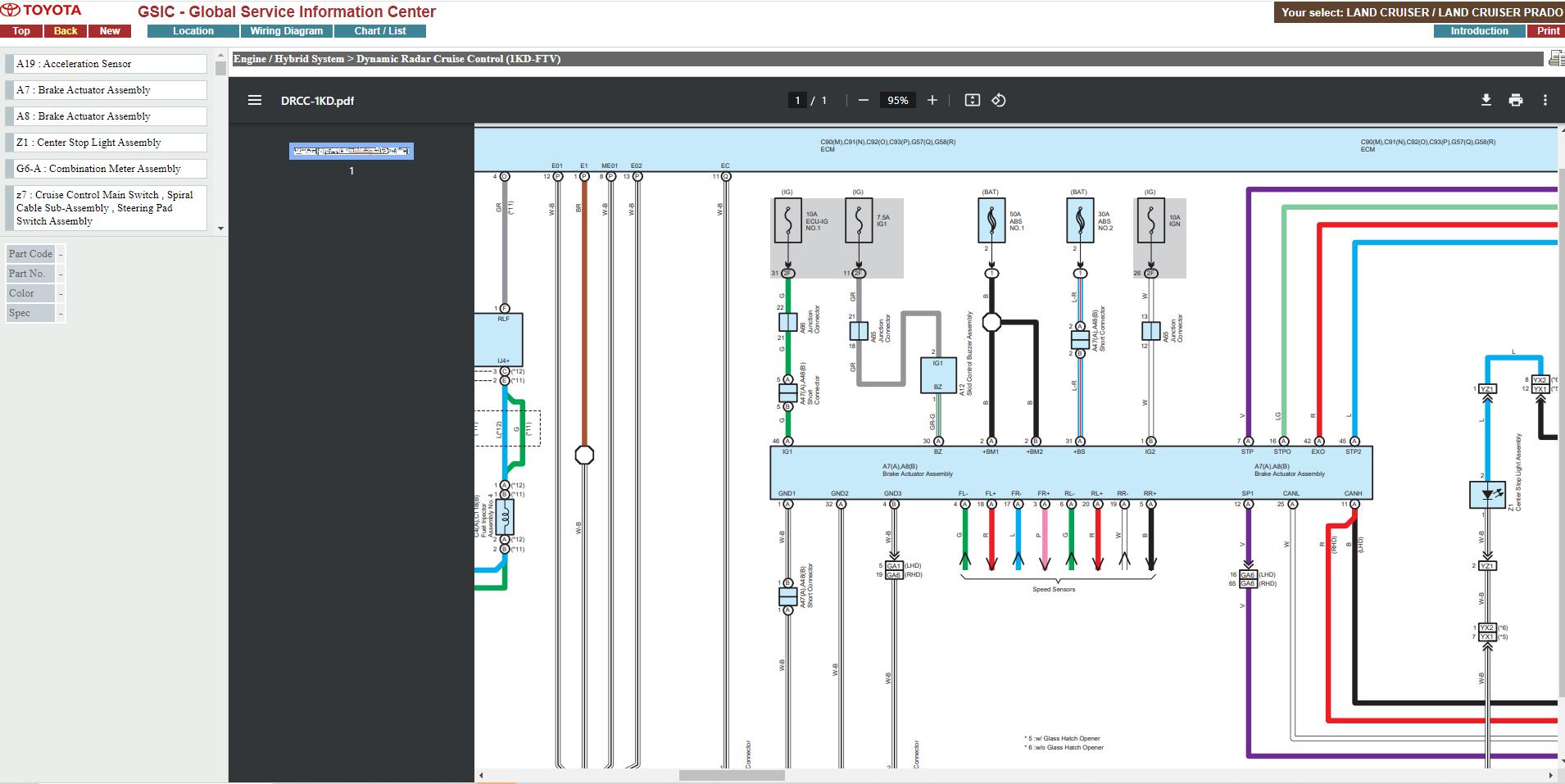Click the Toyota logo
Image resolution: width=1565 pixels, height=784 pixels.
click(x=41, y=11)
